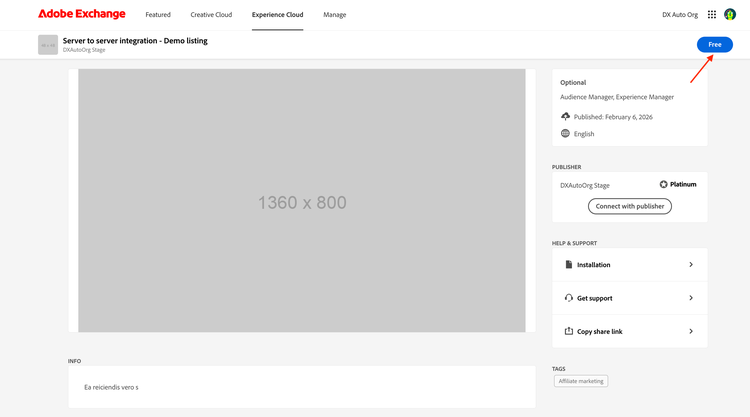This screenshot has width=750, height=417.
Task: Click the 'DXAutoOrg Stage' text under the listing title
Action: tap(84, 50)
